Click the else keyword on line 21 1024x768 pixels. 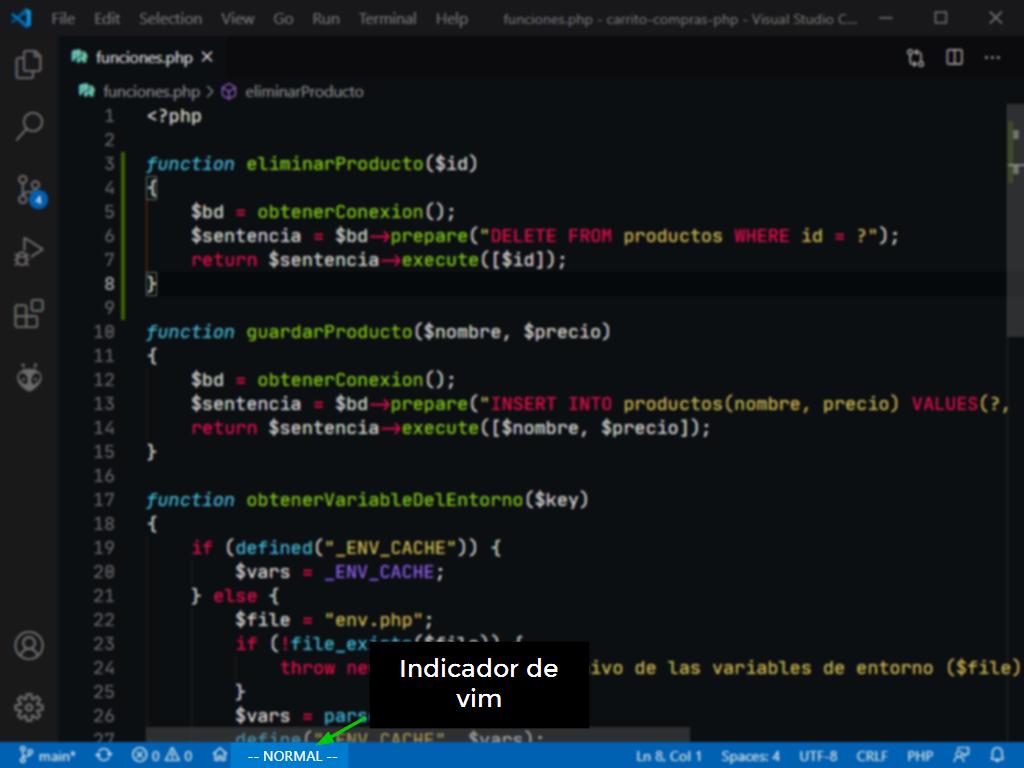[234, 596]
